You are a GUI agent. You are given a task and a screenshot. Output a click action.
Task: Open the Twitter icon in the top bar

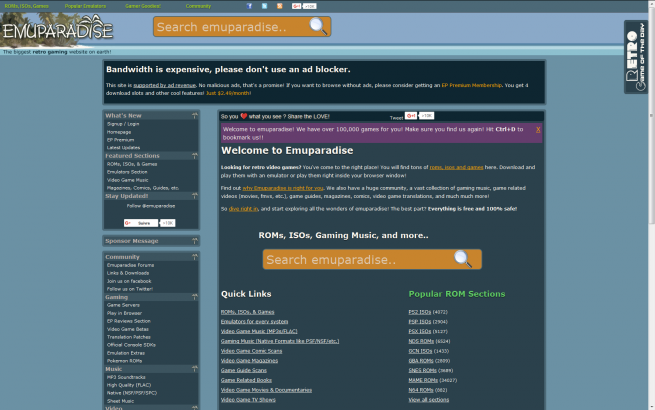point(264,5)
